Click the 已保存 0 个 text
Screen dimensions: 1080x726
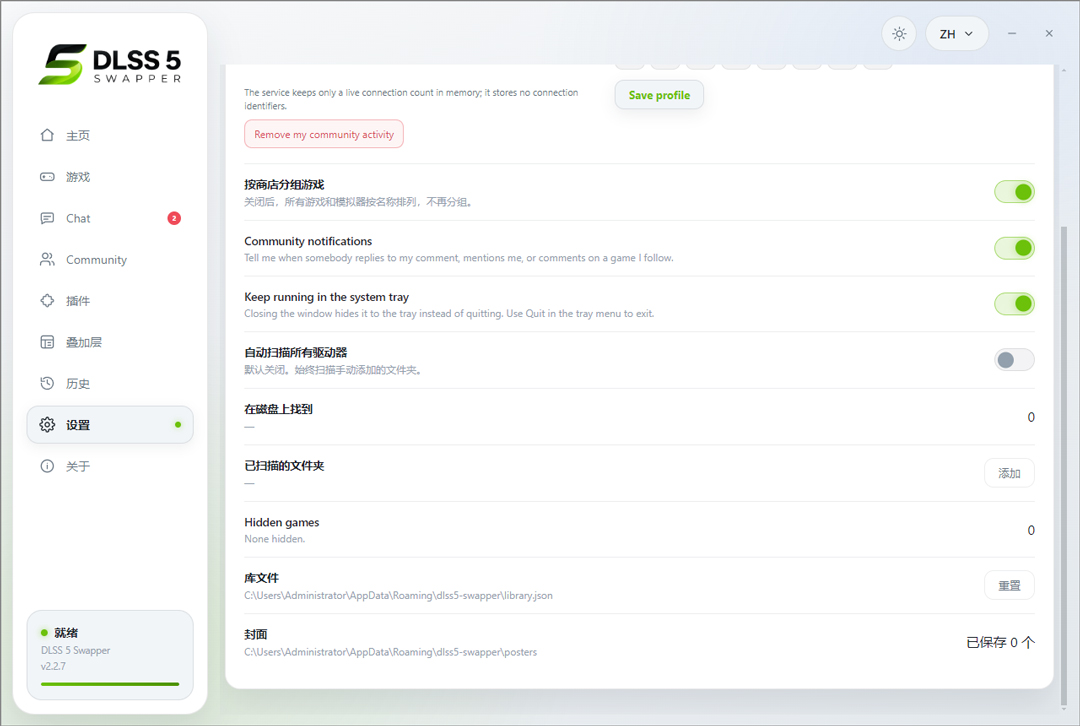tap(1000, 643)
